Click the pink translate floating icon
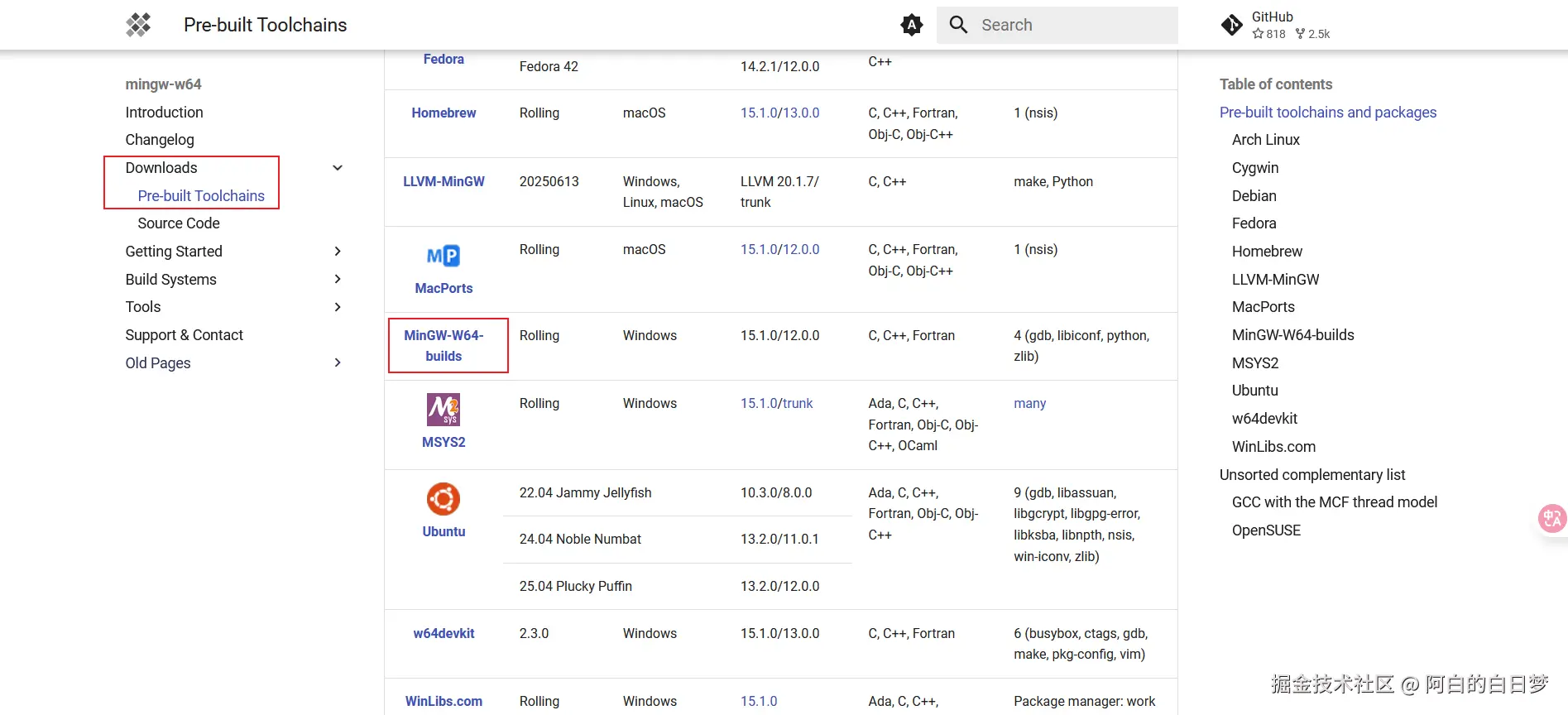 click(x=1551, y=519)
